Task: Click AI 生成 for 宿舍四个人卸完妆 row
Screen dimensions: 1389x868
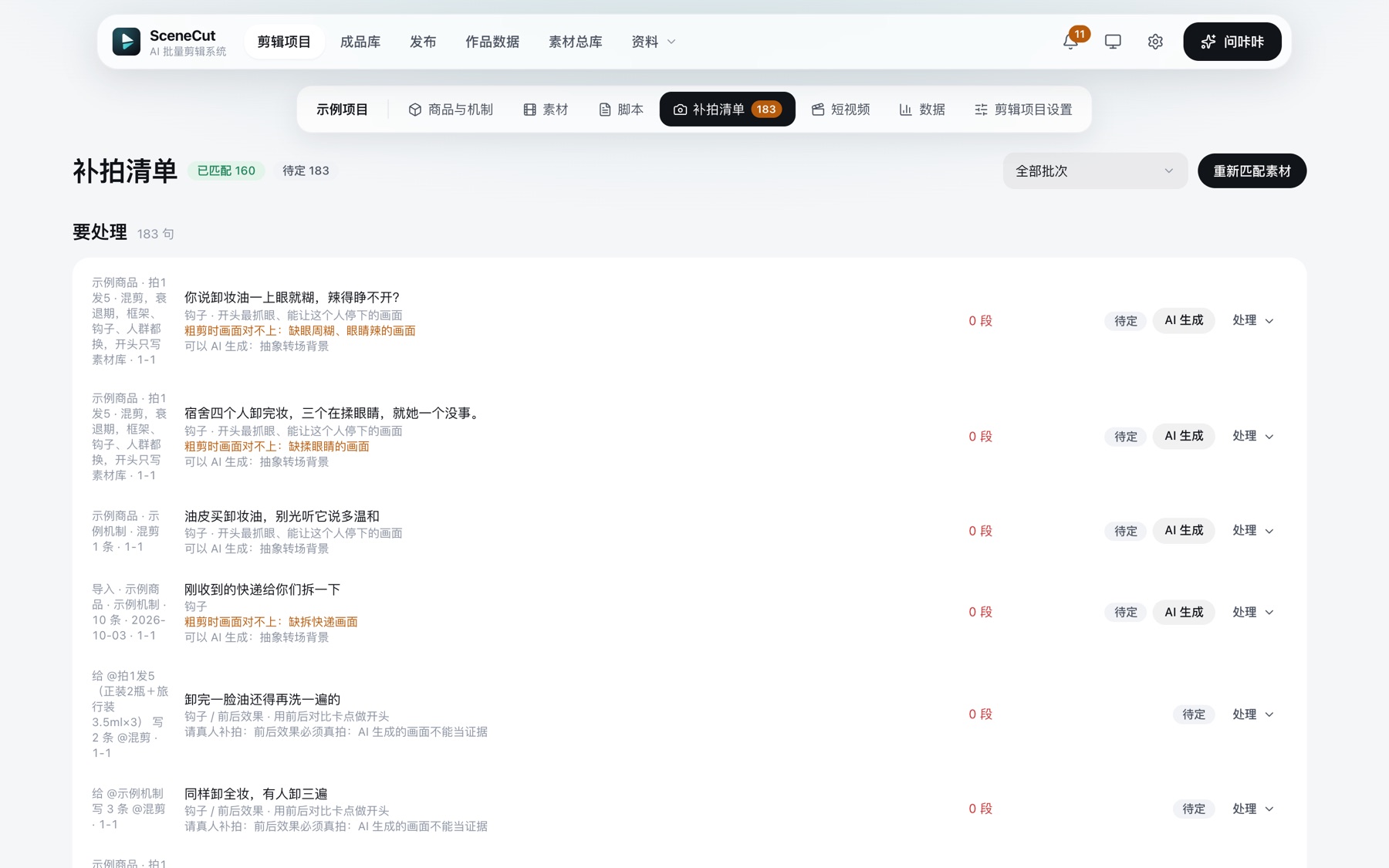Action: [x=1184, y=436]
